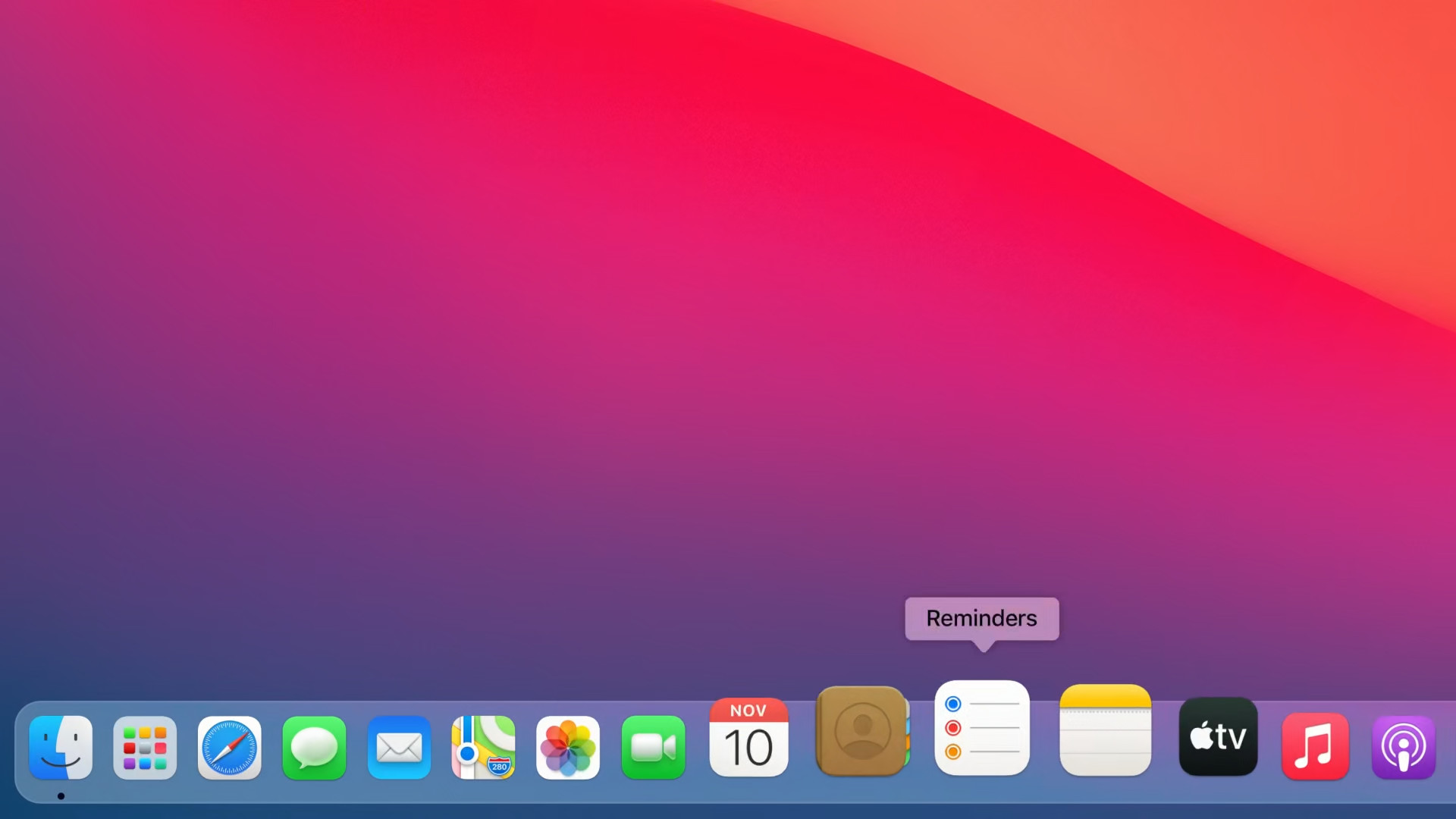The width and height of the screenshot is (1456, 819).
Task: Launch the Maps app
Action: coord(484,747)
